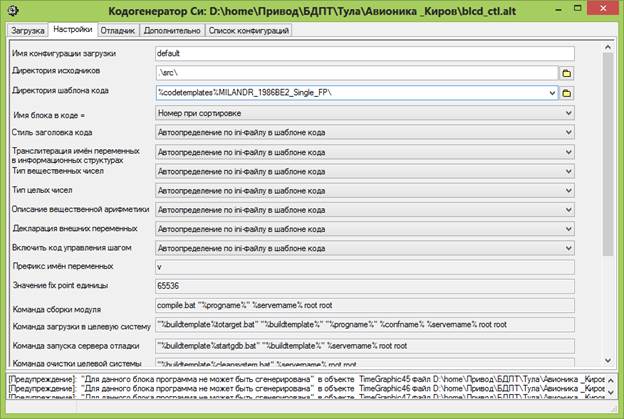This screenshot has height=419, width=624.
Task: Click the app icon in the title bar
Action: click(x=12, y=11)
